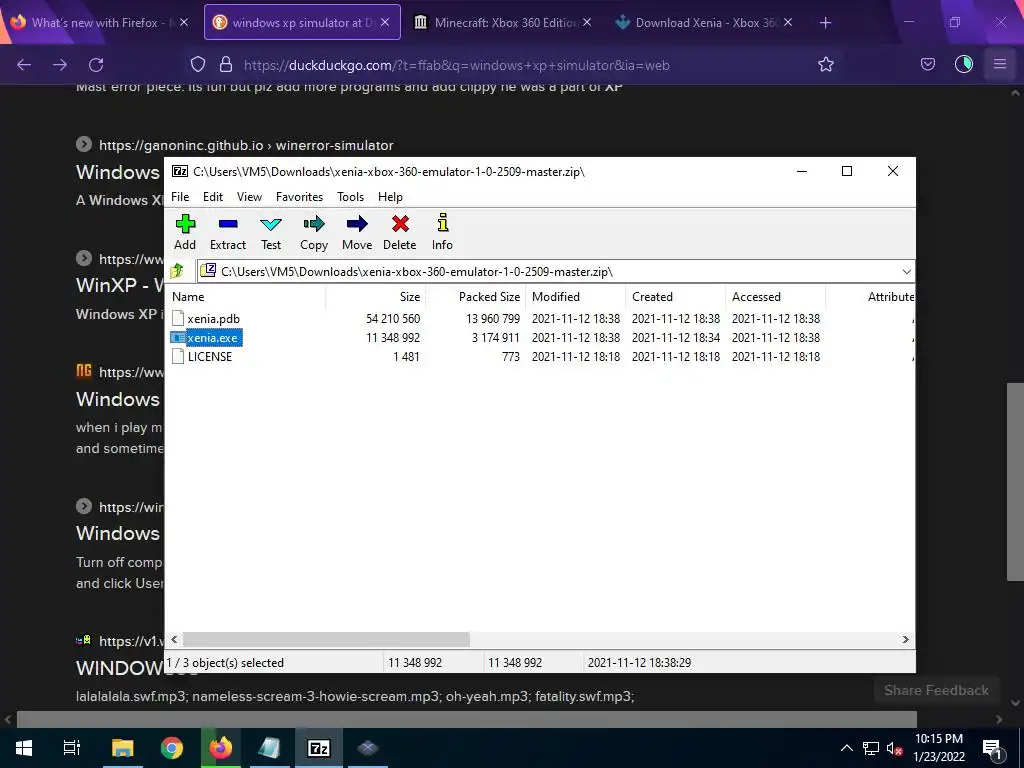Click the Xenia app taskbar icon

[368, 748]
